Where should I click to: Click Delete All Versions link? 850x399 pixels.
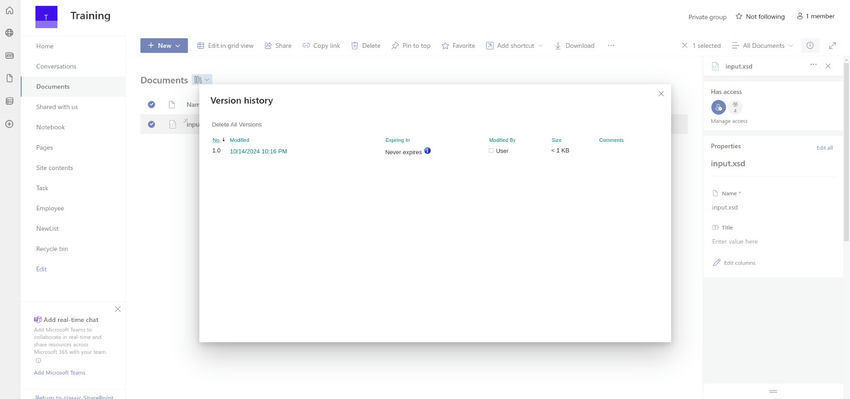tap(236, 125)
